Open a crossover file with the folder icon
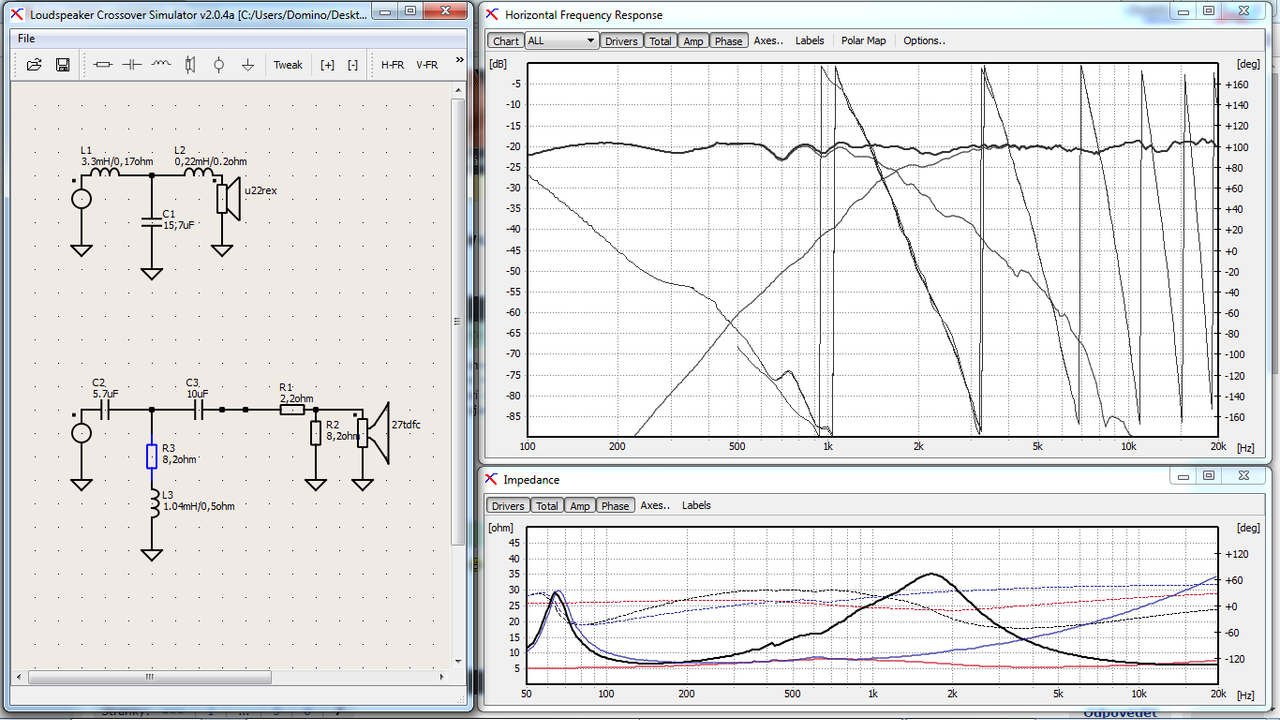The width and height of the screenshot is (1280, 720). coord(34,65)
